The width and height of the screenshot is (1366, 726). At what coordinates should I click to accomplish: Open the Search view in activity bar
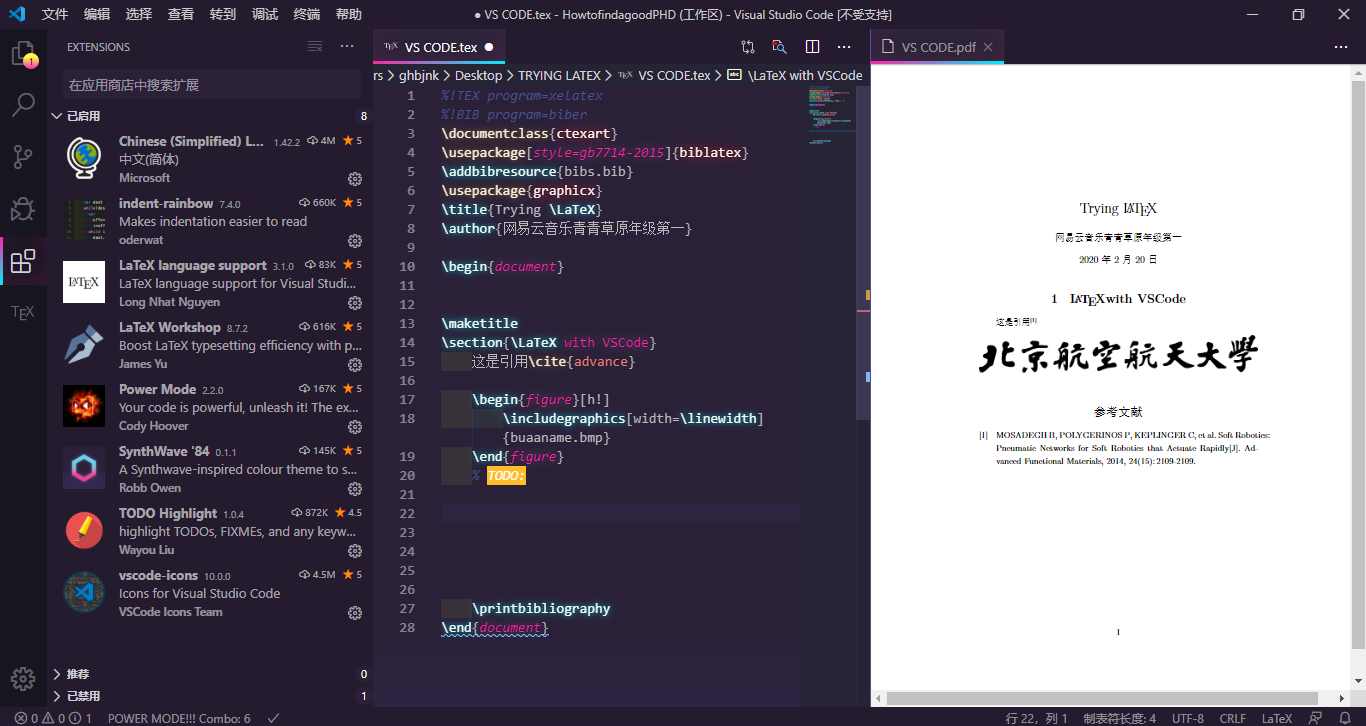[23, 105]
